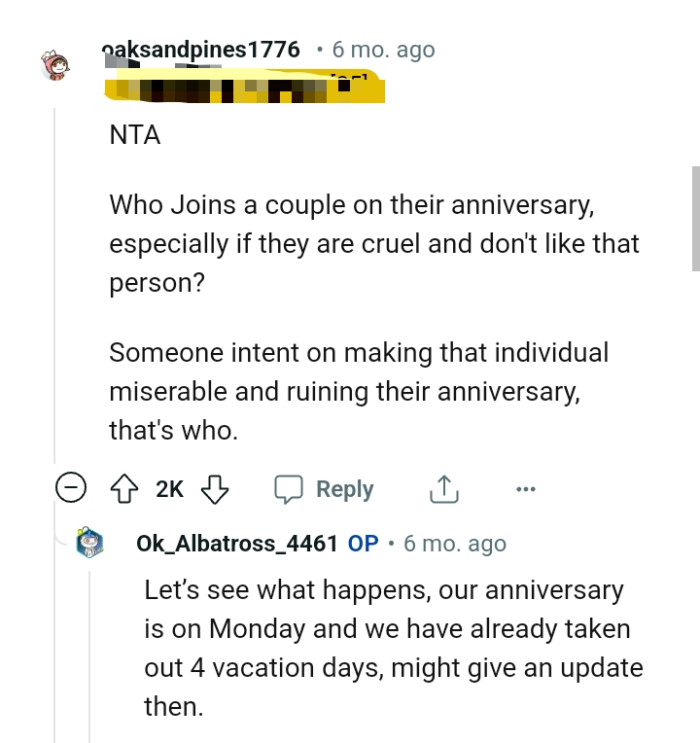Click the timestamp next to Ok_Albatross_4461
Image resolution: width=700 pixels, height=743 pixels.
[456, 544]
